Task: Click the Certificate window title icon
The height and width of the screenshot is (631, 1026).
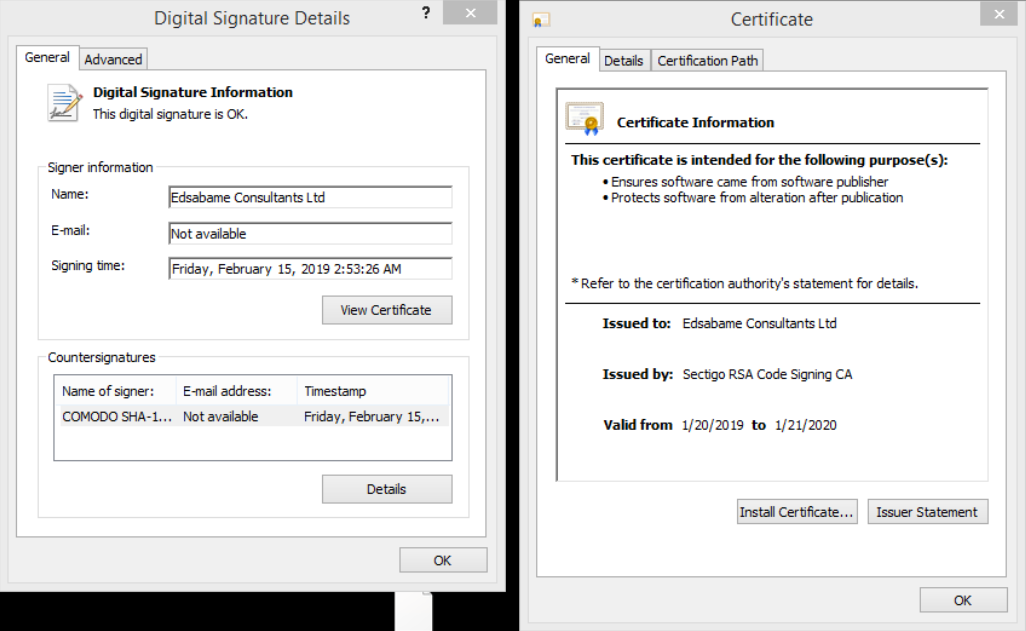Action: tap(541, 20)
